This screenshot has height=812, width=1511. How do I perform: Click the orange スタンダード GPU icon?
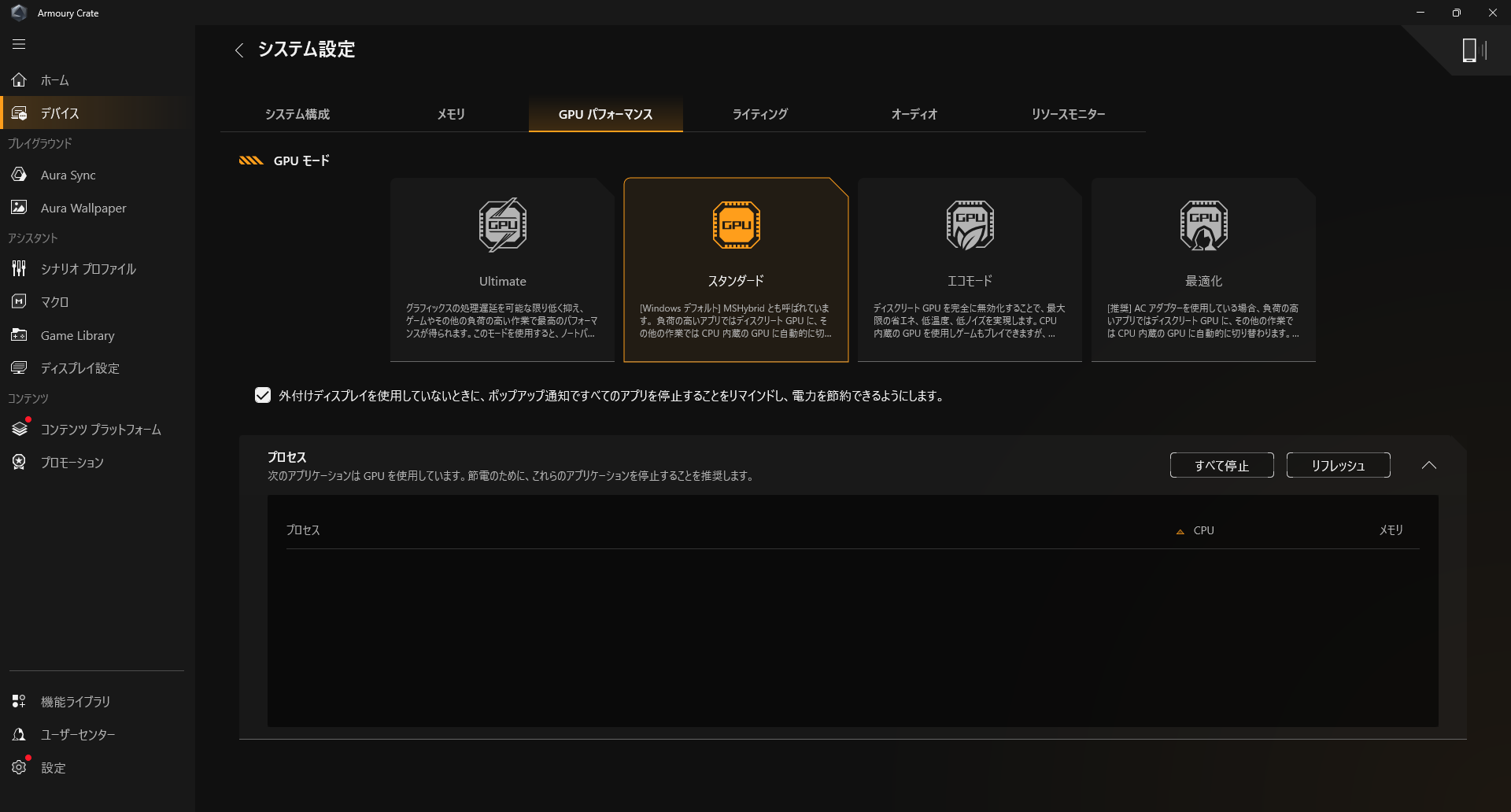tap(737, 225)
